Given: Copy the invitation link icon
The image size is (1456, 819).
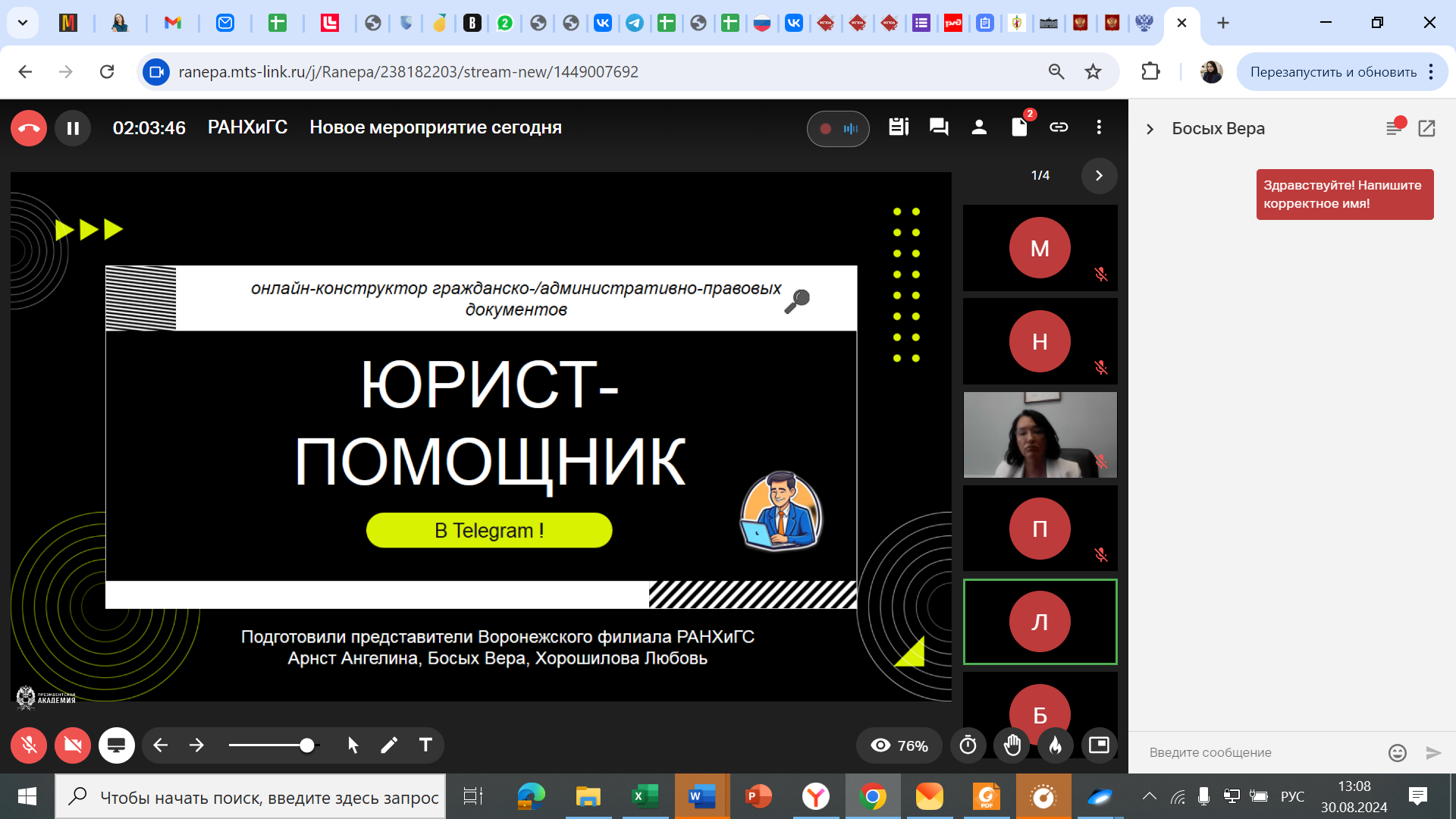Looking at the screenshot, I should click(x=1059, y=127).
